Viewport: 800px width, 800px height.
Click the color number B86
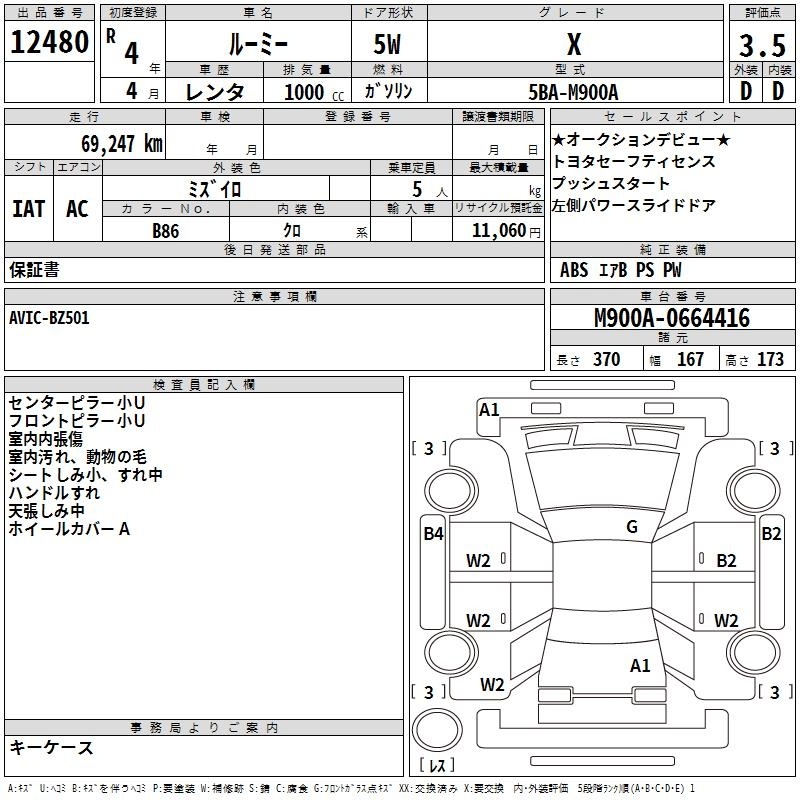click(165, 231)
